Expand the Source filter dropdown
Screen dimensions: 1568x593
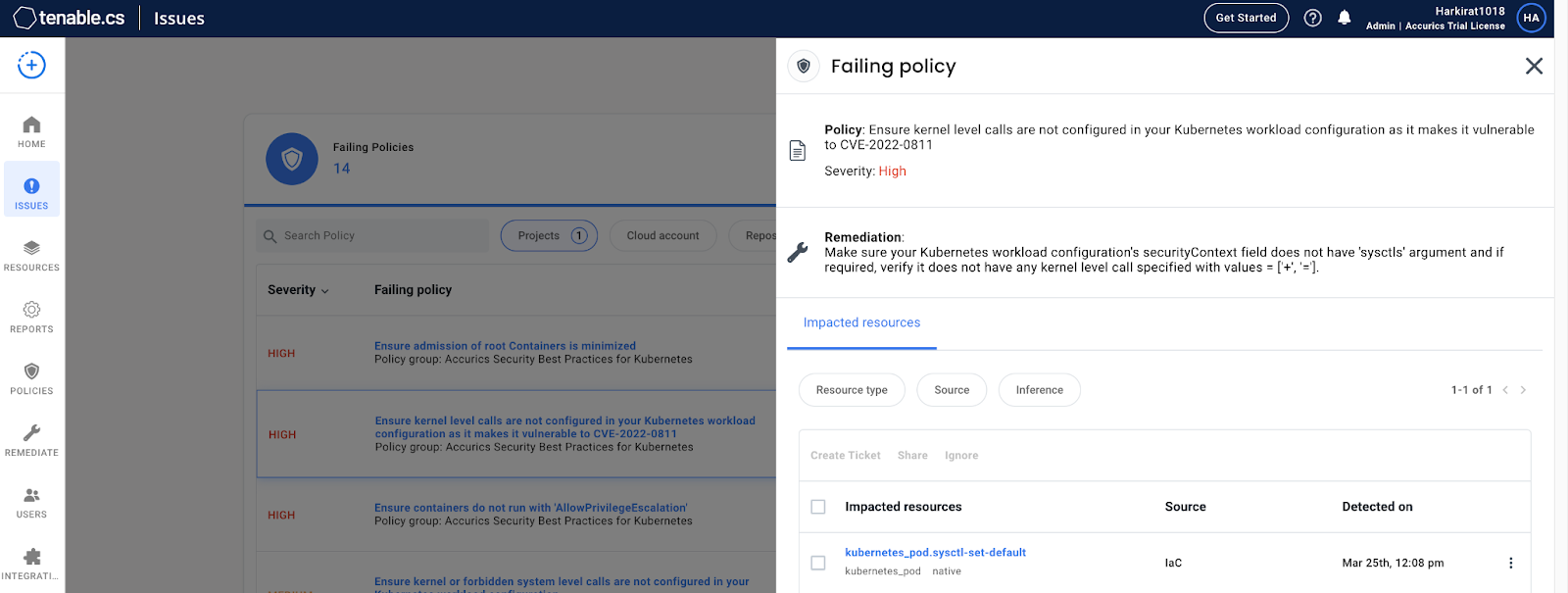[x=952, y=390]
